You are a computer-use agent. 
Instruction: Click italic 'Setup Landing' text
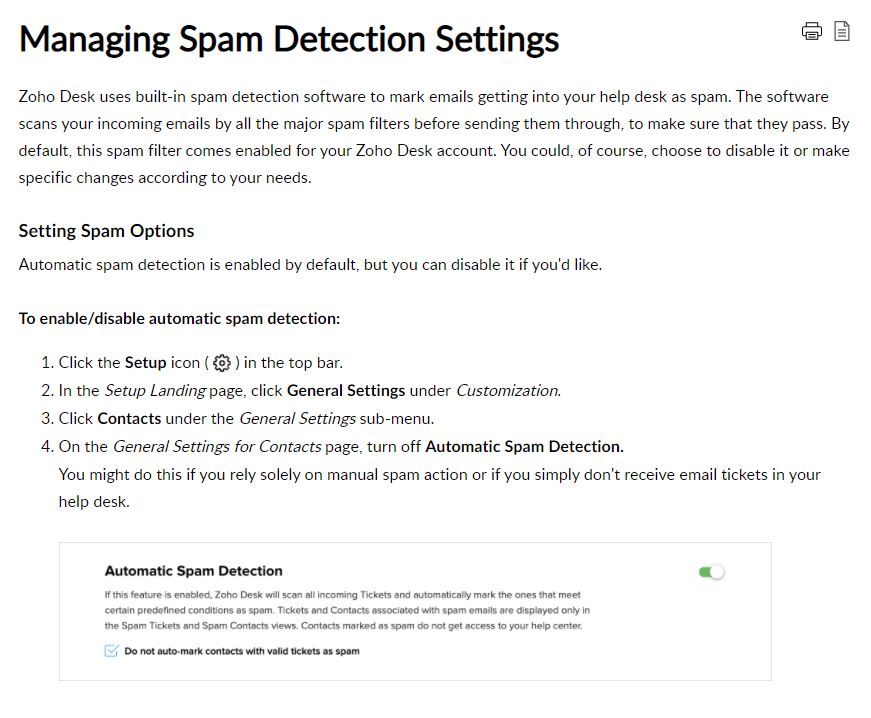tap(155, 390)
